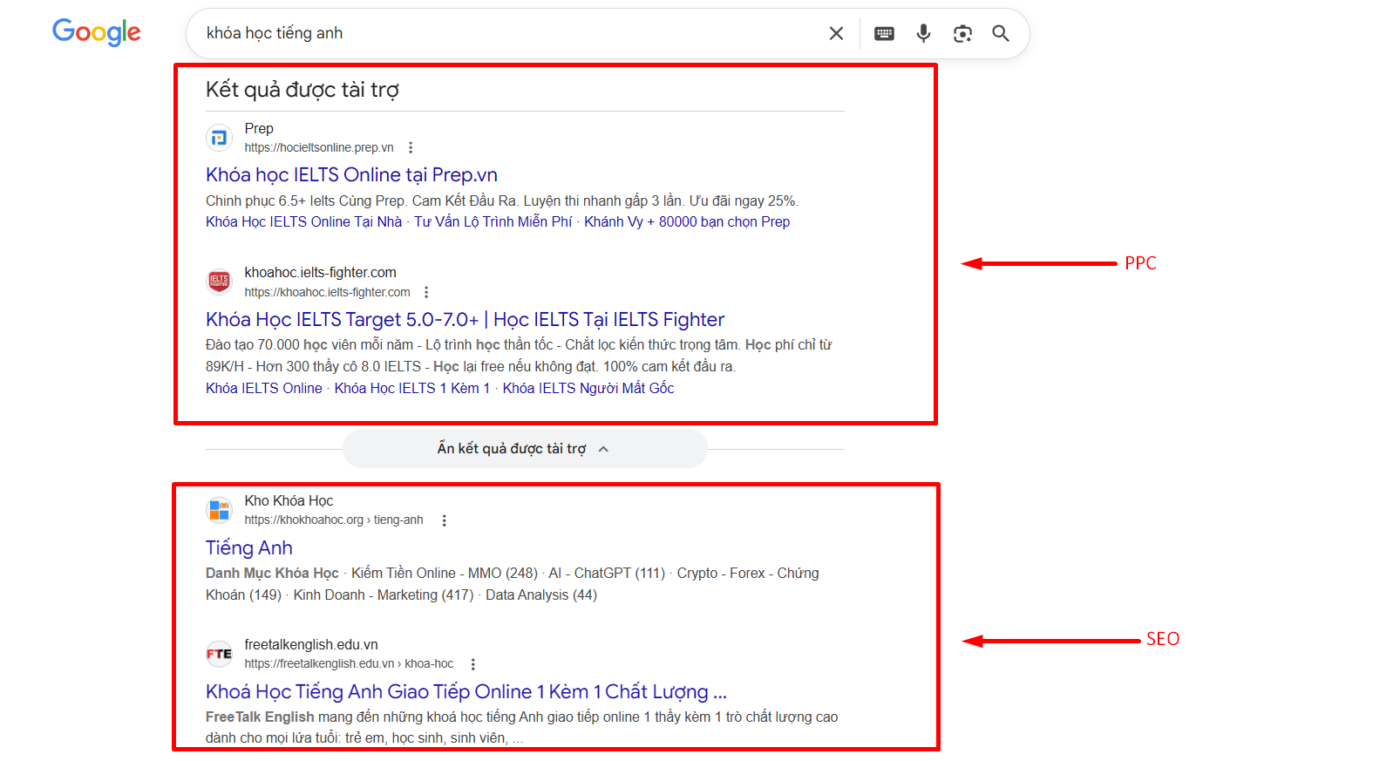Click the Kho Khóa Học favicon
The height and width of the screenshot is (761, 1400).
coord(219,510)
